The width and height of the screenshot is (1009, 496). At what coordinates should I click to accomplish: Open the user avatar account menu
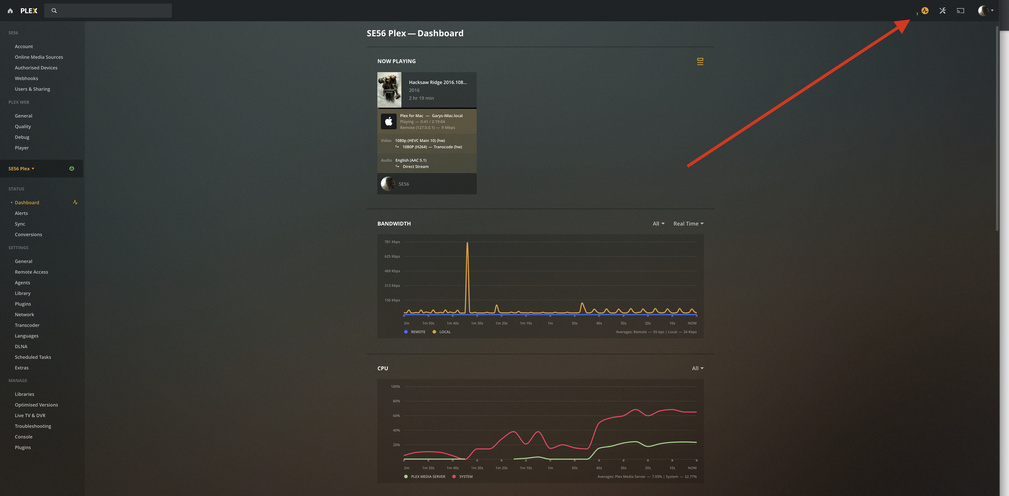(985, 10)
